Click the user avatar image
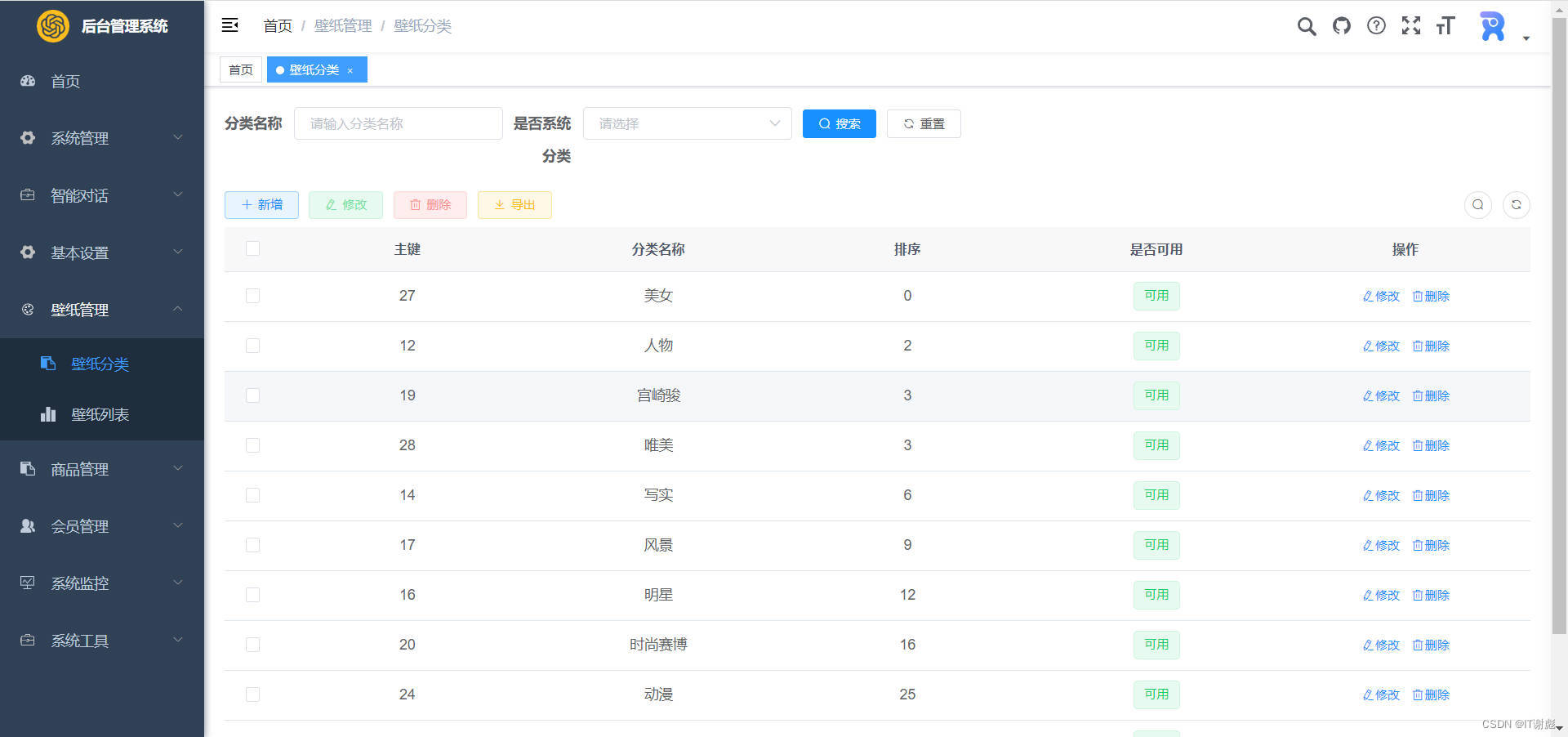 coord(1493,26)
